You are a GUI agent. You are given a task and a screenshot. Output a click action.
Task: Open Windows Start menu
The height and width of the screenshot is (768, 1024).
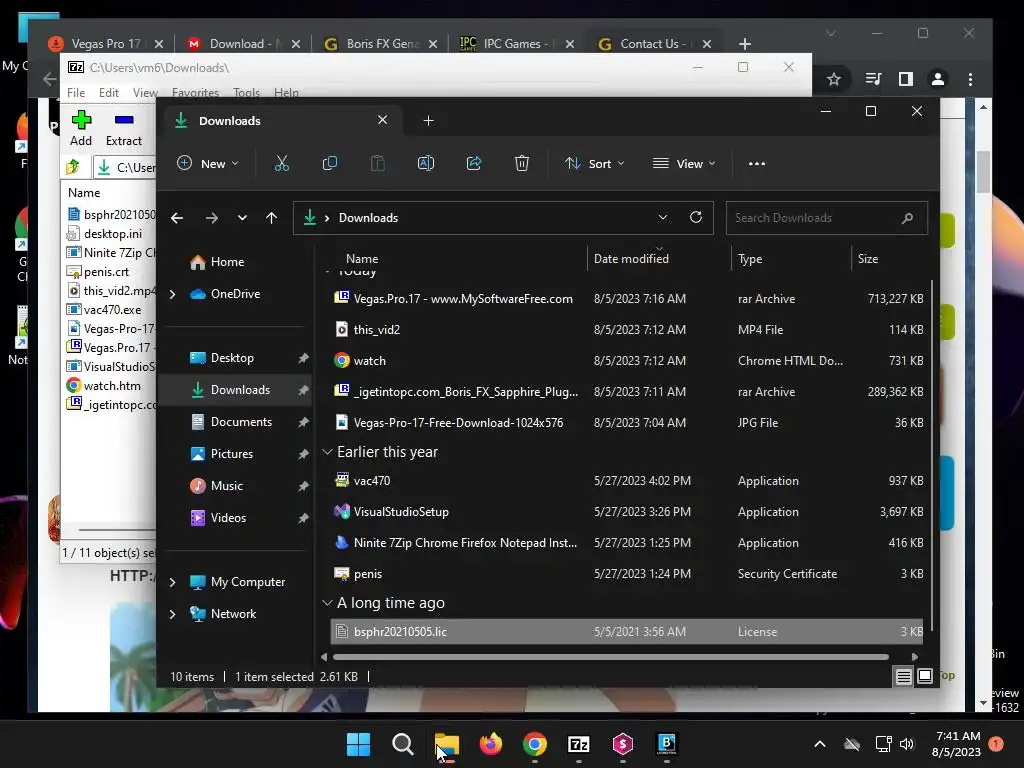(x=359, y=744)
